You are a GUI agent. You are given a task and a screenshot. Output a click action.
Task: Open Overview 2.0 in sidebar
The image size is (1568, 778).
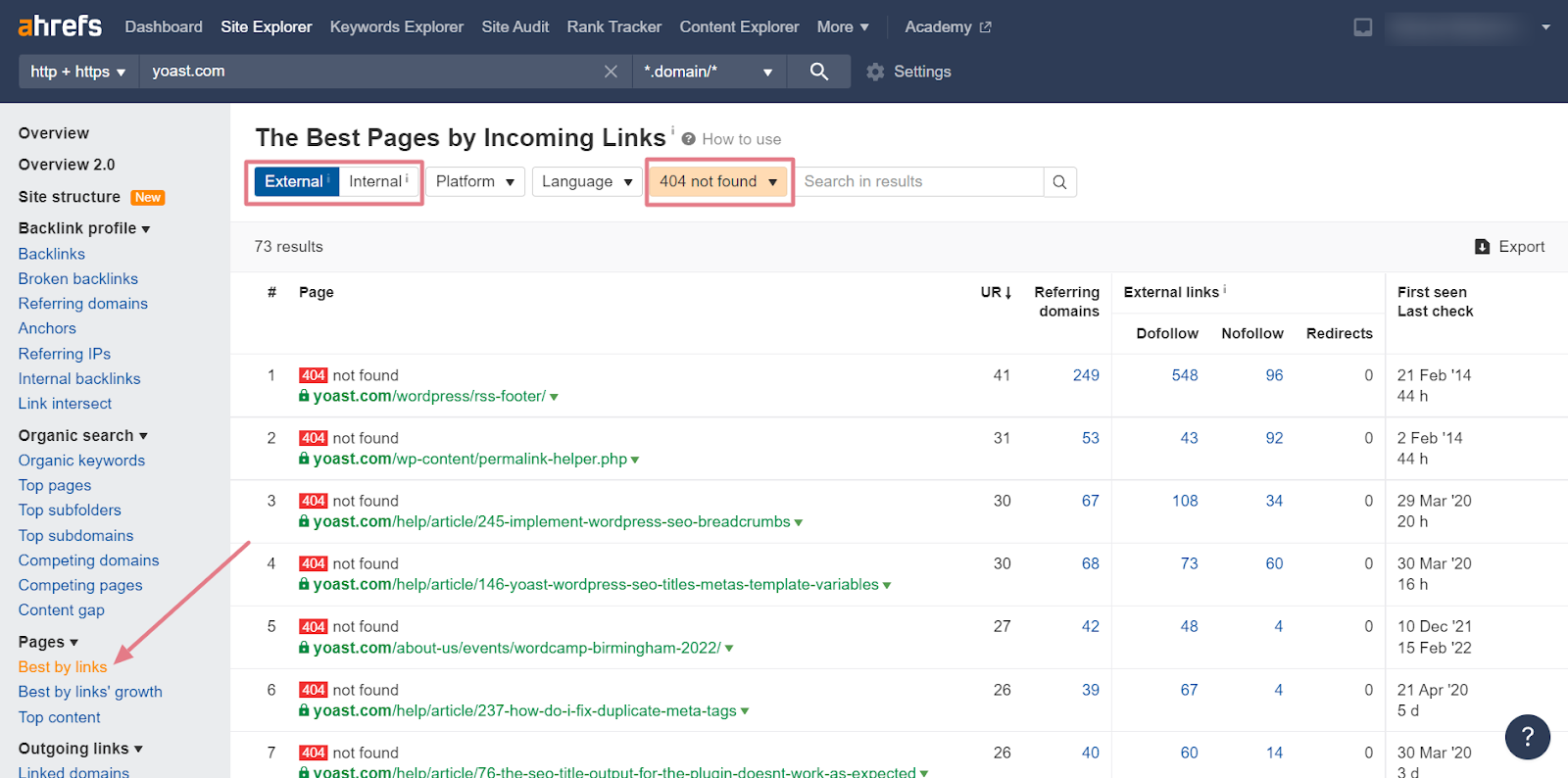(67, 165)
